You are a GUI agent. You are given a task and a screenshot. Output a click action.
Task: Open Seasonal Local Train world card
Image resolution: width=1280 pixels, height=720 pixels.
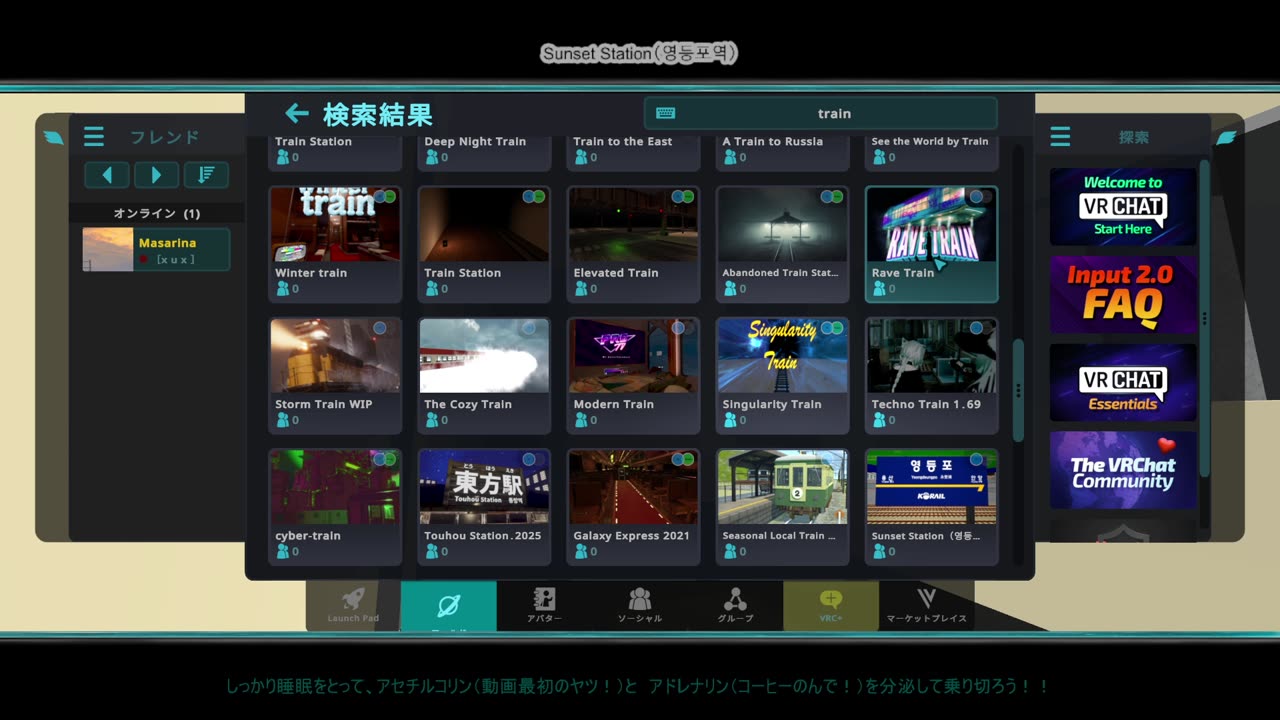click(782, 507)
